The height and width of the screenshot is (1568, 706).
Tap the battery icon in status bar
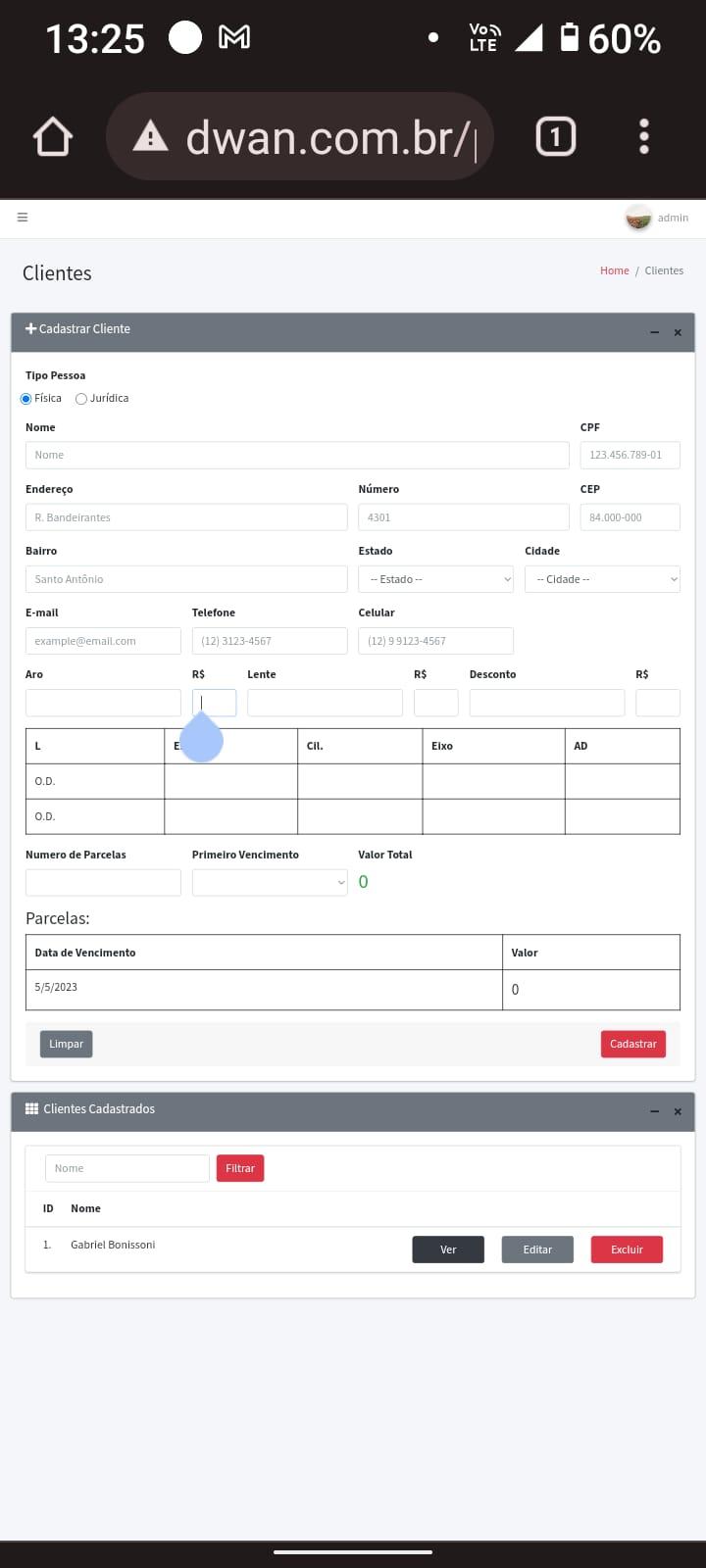point(570,36)
